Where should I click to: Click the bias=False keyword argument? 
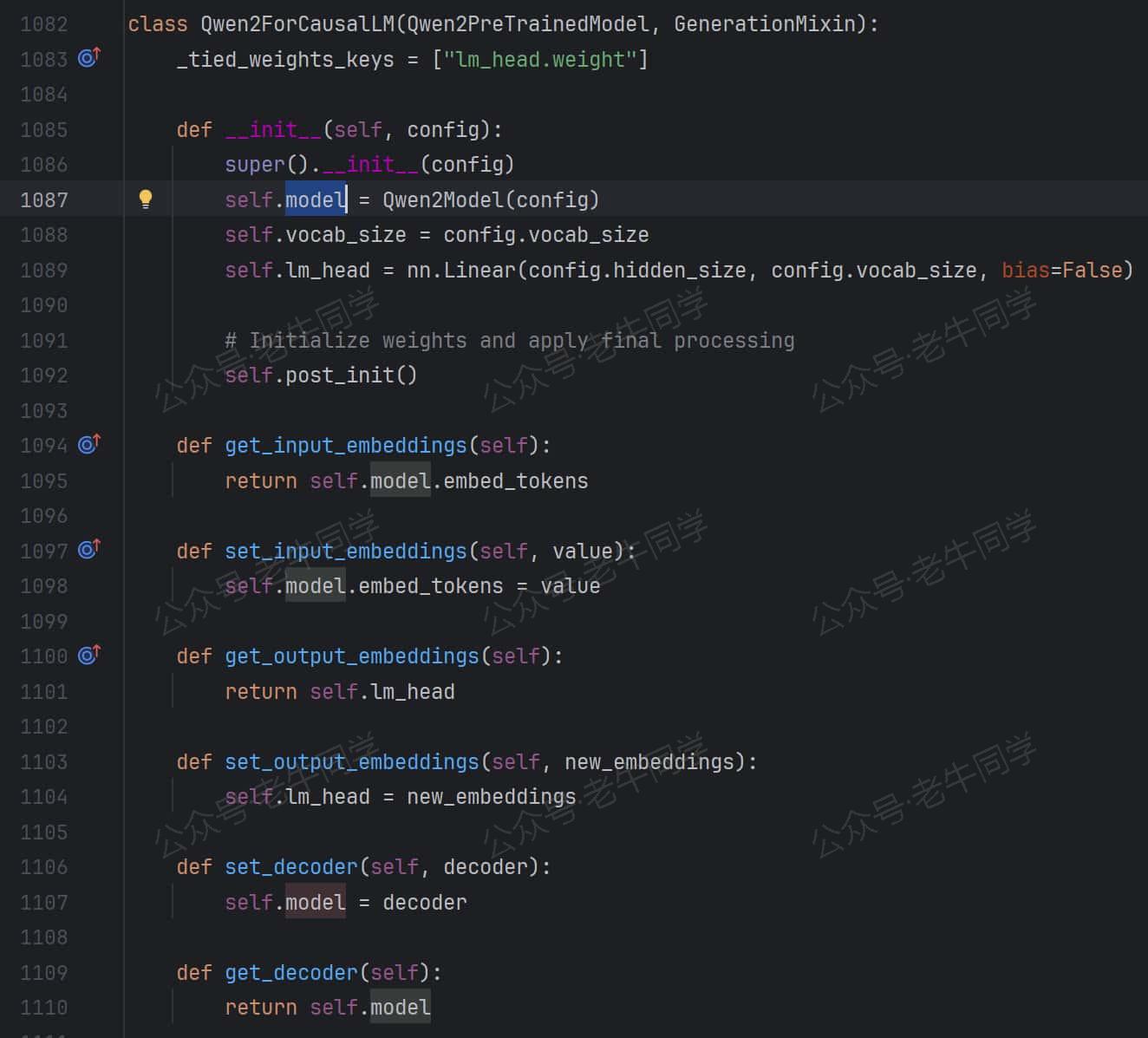point(1062,271)
